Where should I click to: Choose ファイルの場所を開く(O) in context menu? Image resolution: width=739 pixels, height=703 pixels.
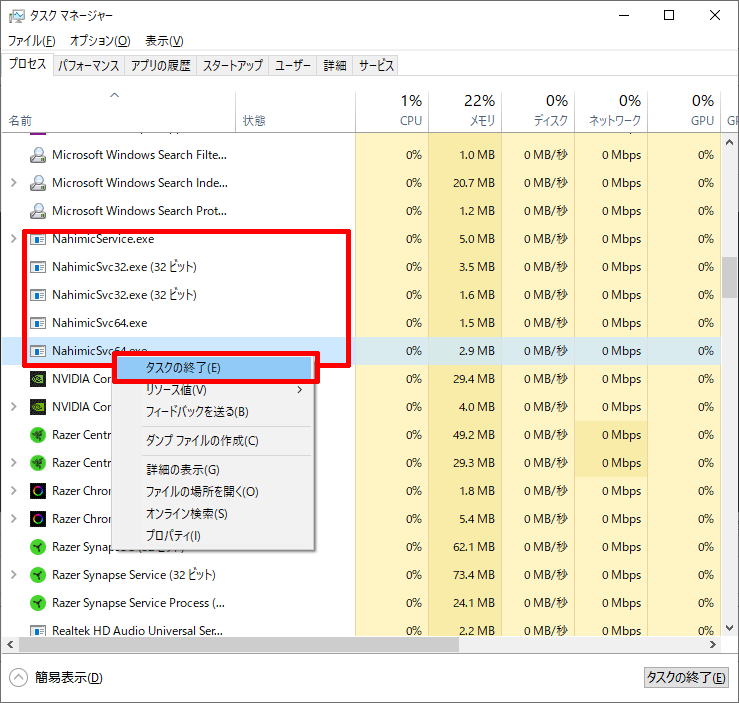(214, 492)
